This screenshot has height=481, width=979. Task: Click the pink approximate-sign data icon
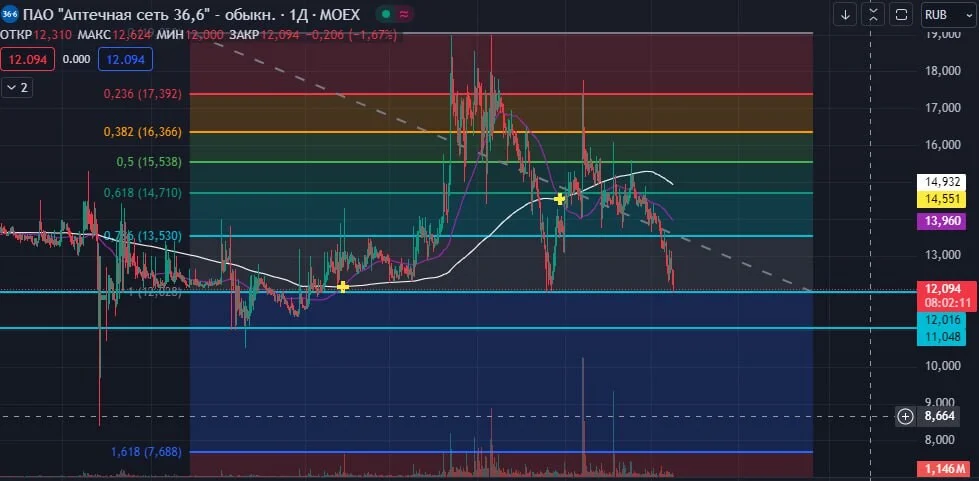[405, 14]
